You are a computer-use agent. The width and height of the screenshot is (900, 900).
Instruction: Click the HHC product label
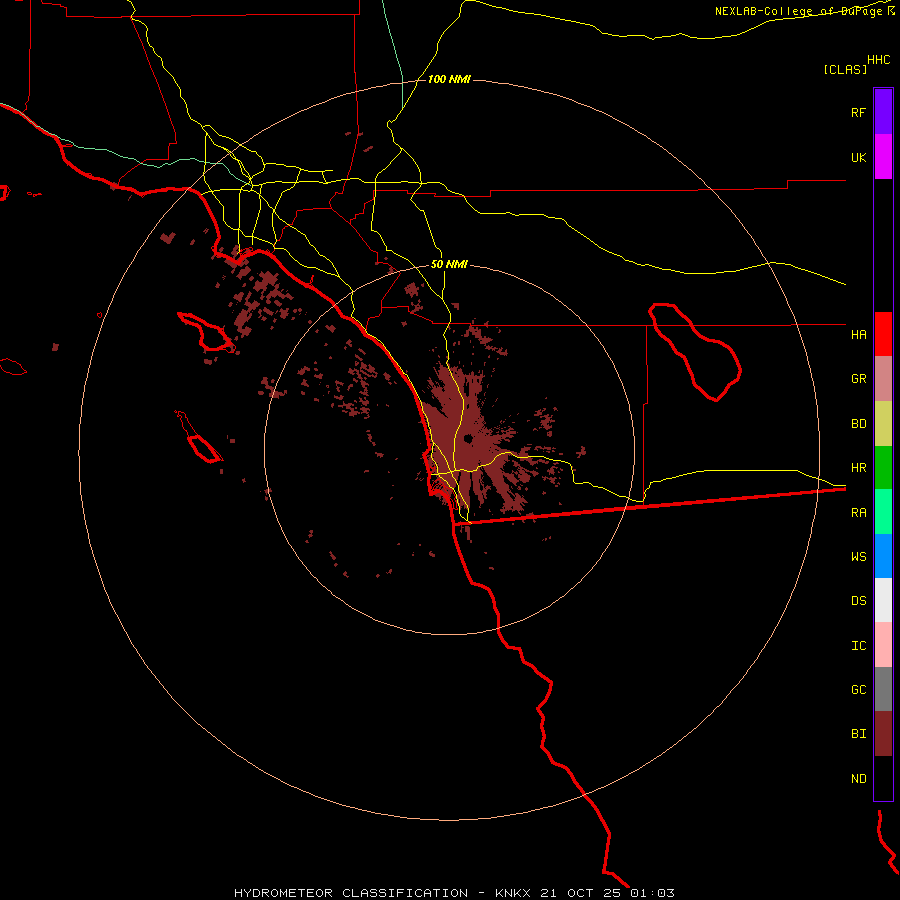click(x=879, y=60)
